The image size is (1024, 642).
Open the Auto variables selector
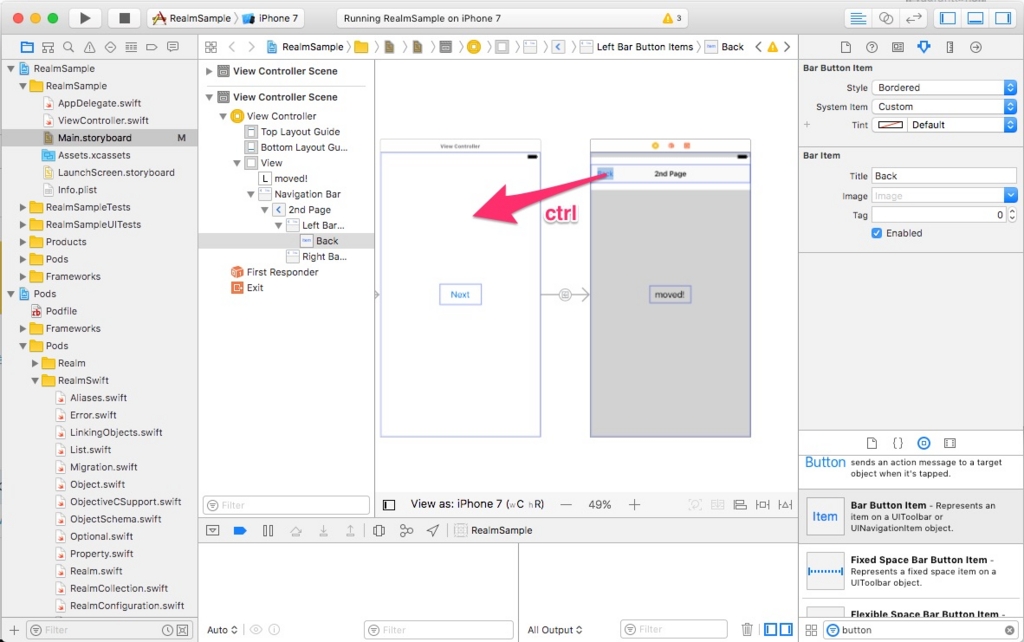222,630
